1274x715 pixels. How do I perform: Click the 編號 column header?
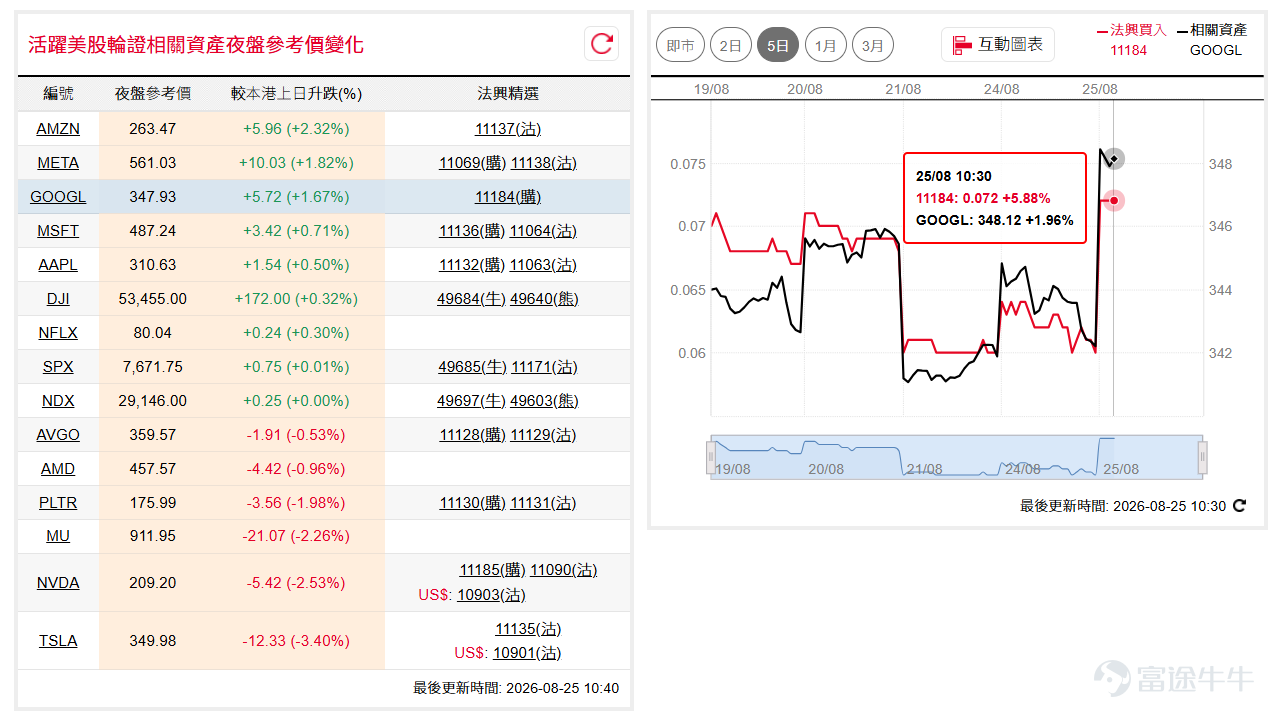pos(58,93)
